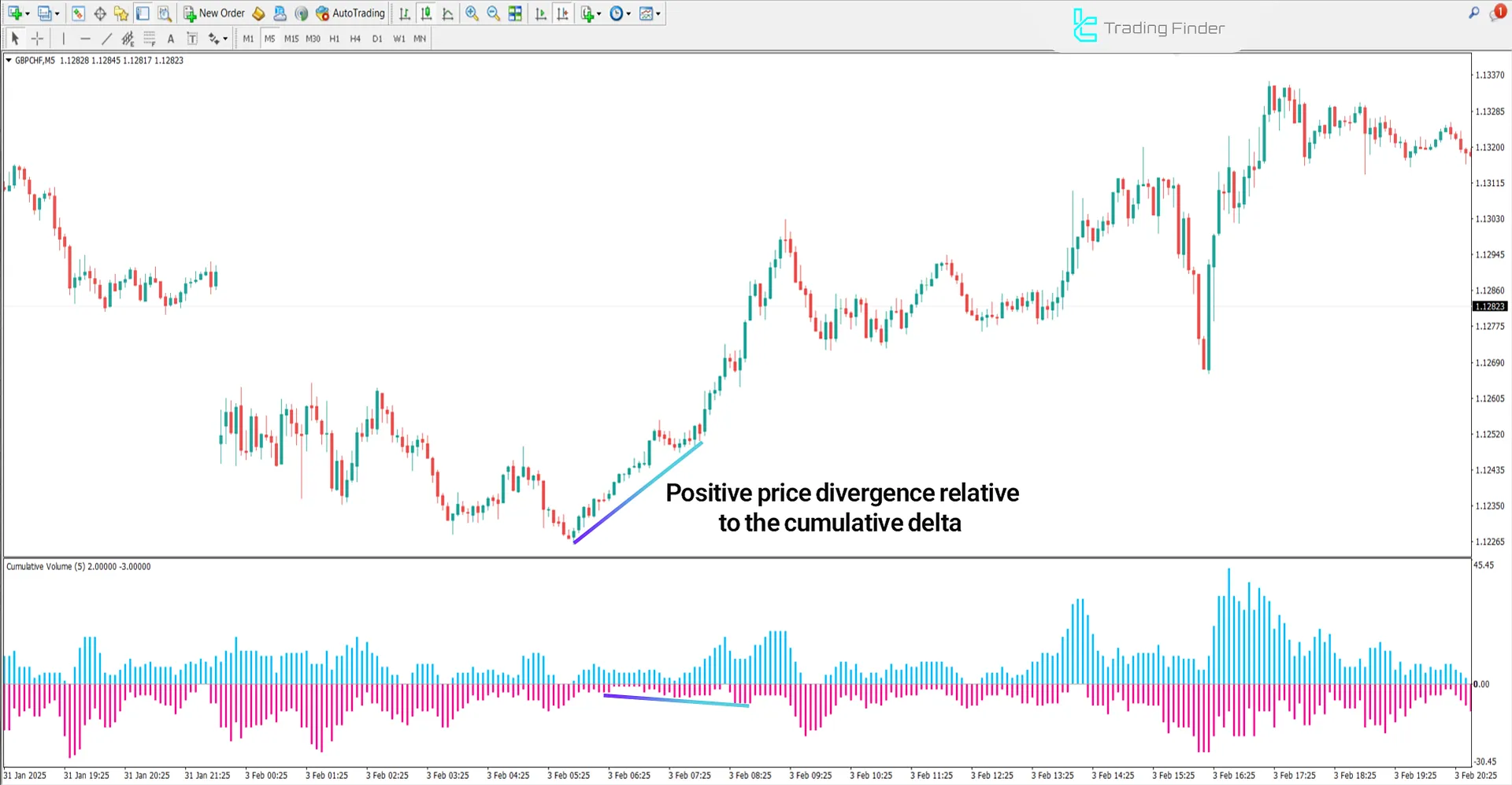
Task: Toggle AutoTrading on or off
Action: tap(350, 13)
